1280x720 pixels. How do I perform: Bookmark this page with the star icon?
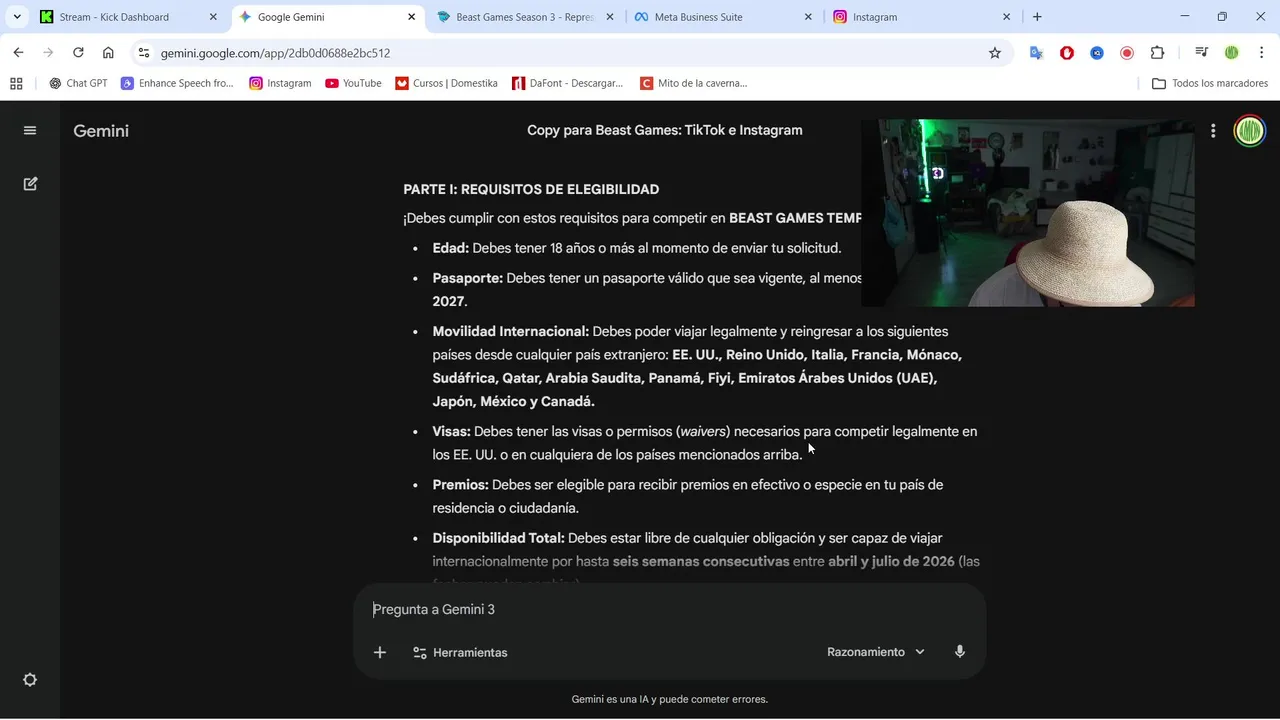(x=995, y=53)
